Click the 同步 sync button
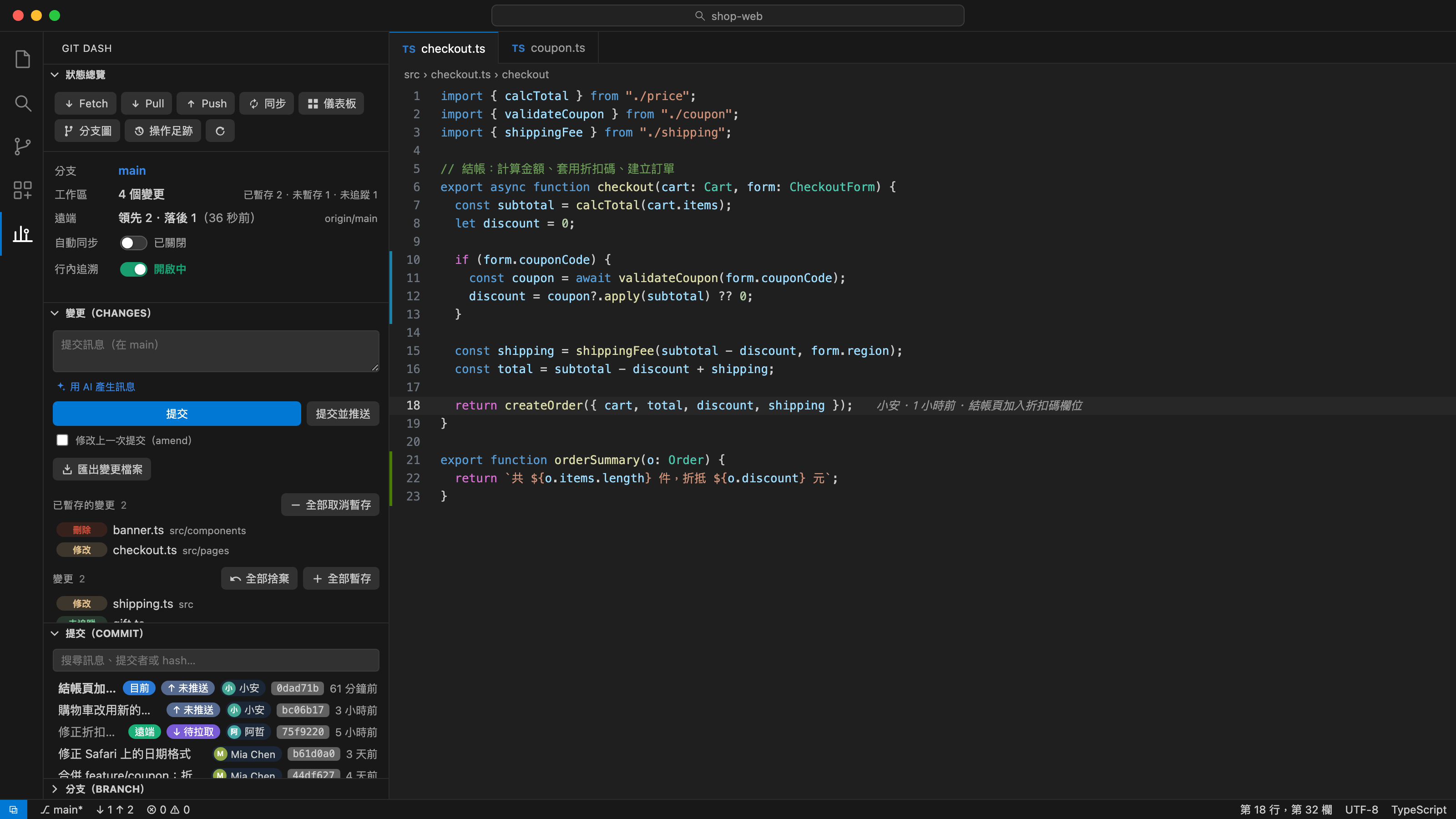This screenshot has height=819, width=1456. 267,103
